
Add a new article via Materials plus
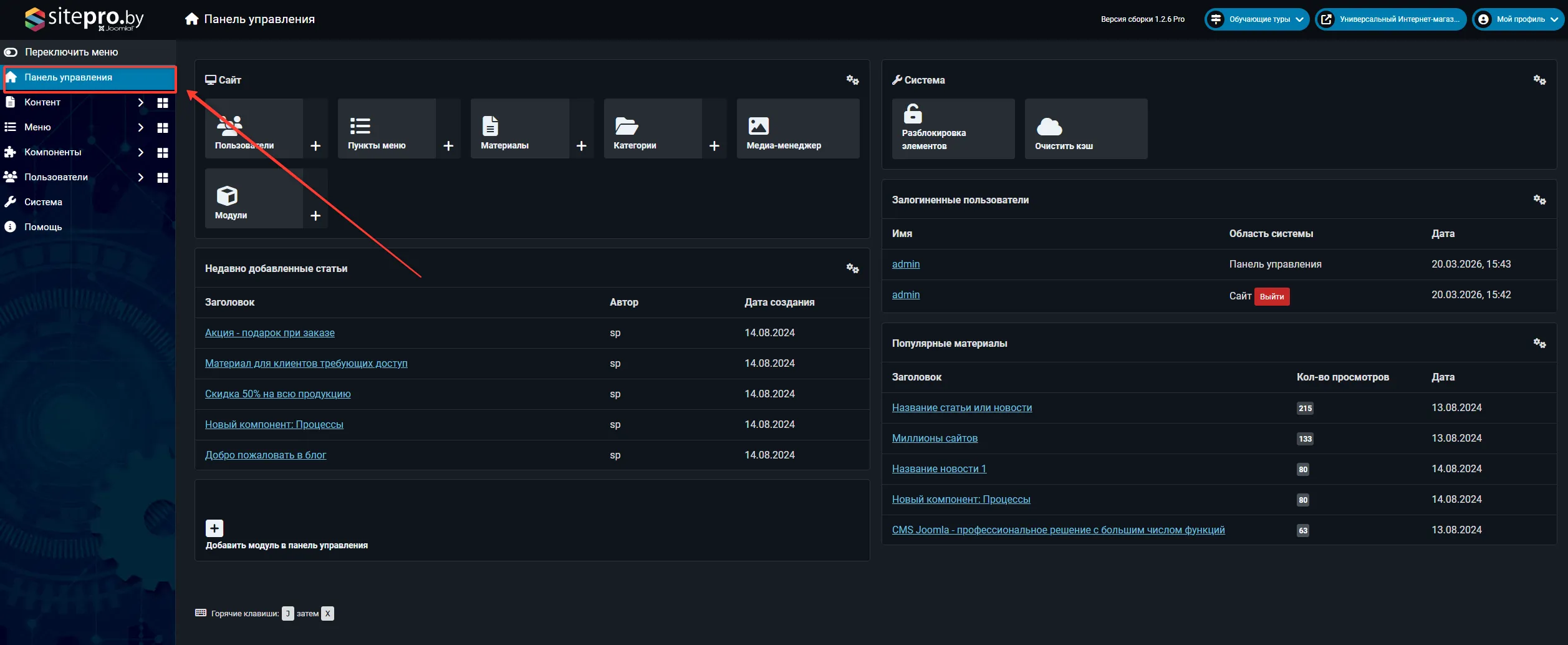[x=581, y=146]
